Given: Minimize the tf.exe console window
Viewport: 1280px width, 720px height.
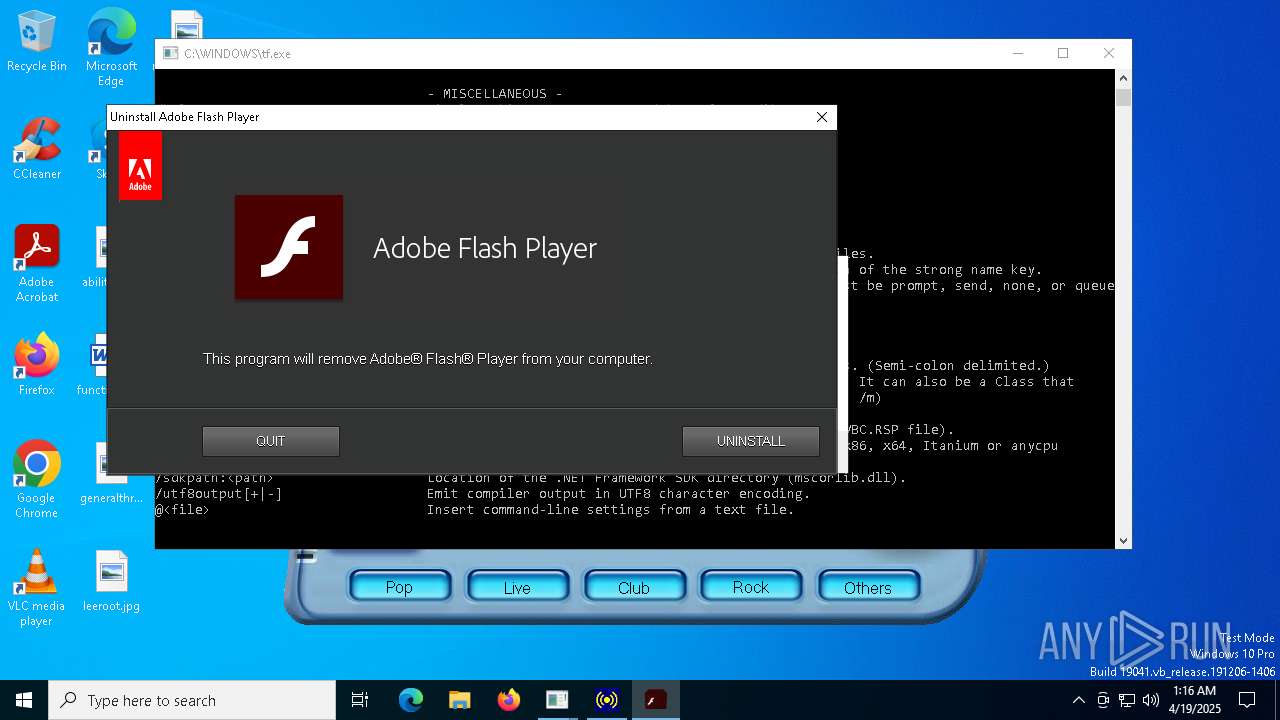Looking at the screenshot, I should click(1017, 53).
